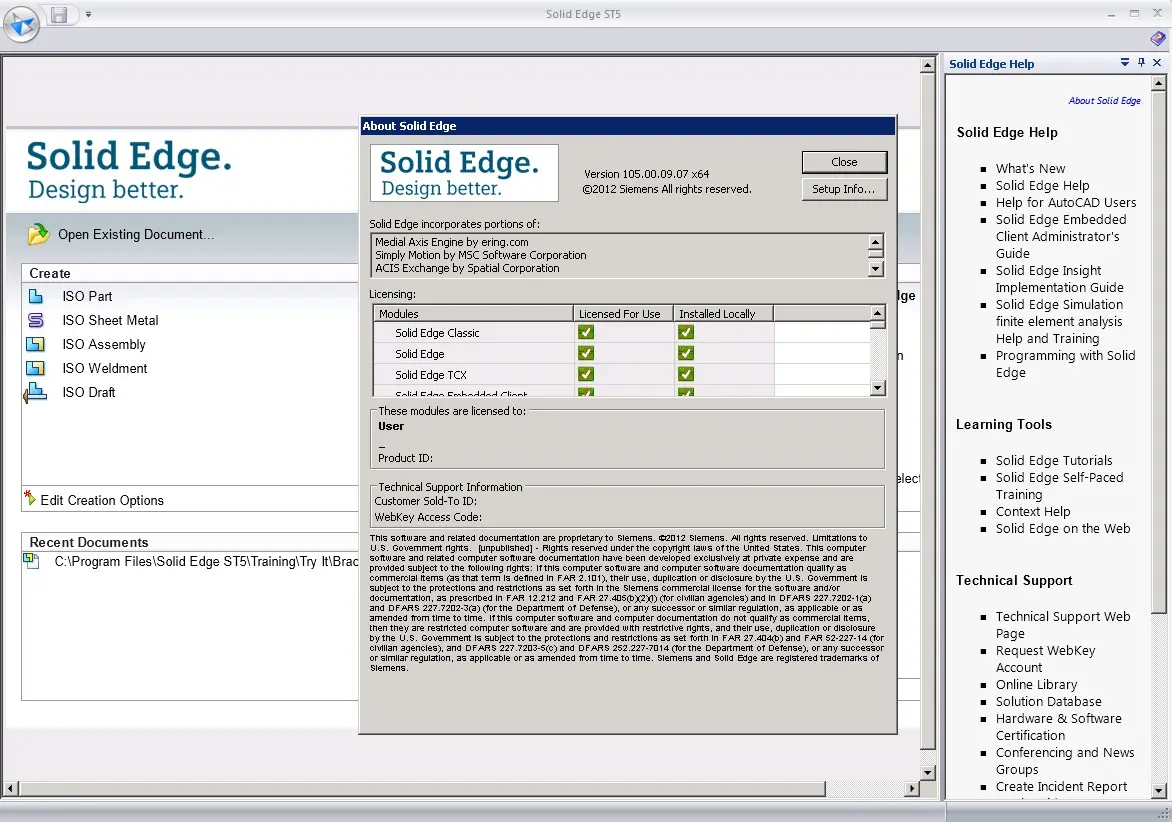This screenshot has width=1172, height=822.
Task: Open What's New help link
Action: [x=1030, y=169]
